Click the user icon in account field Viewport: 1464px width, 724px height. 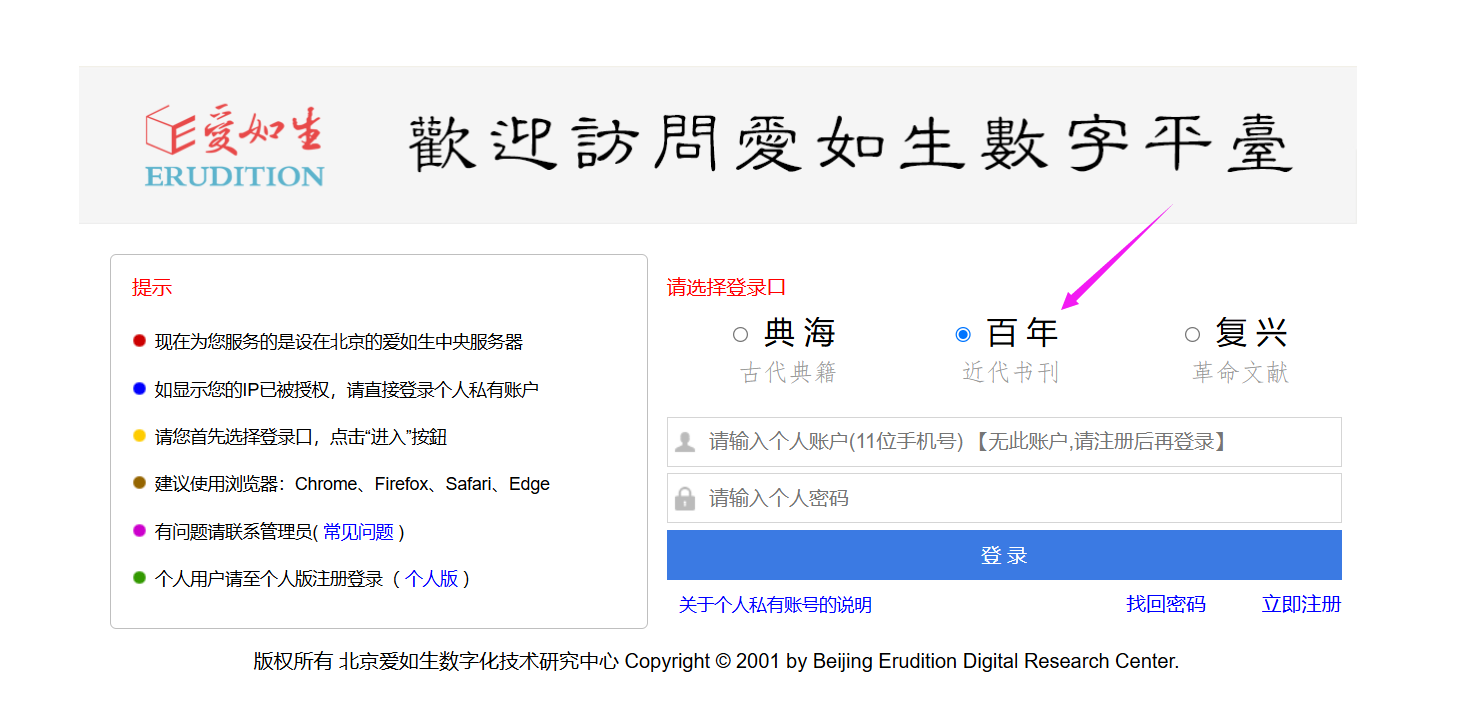[685, 442]
